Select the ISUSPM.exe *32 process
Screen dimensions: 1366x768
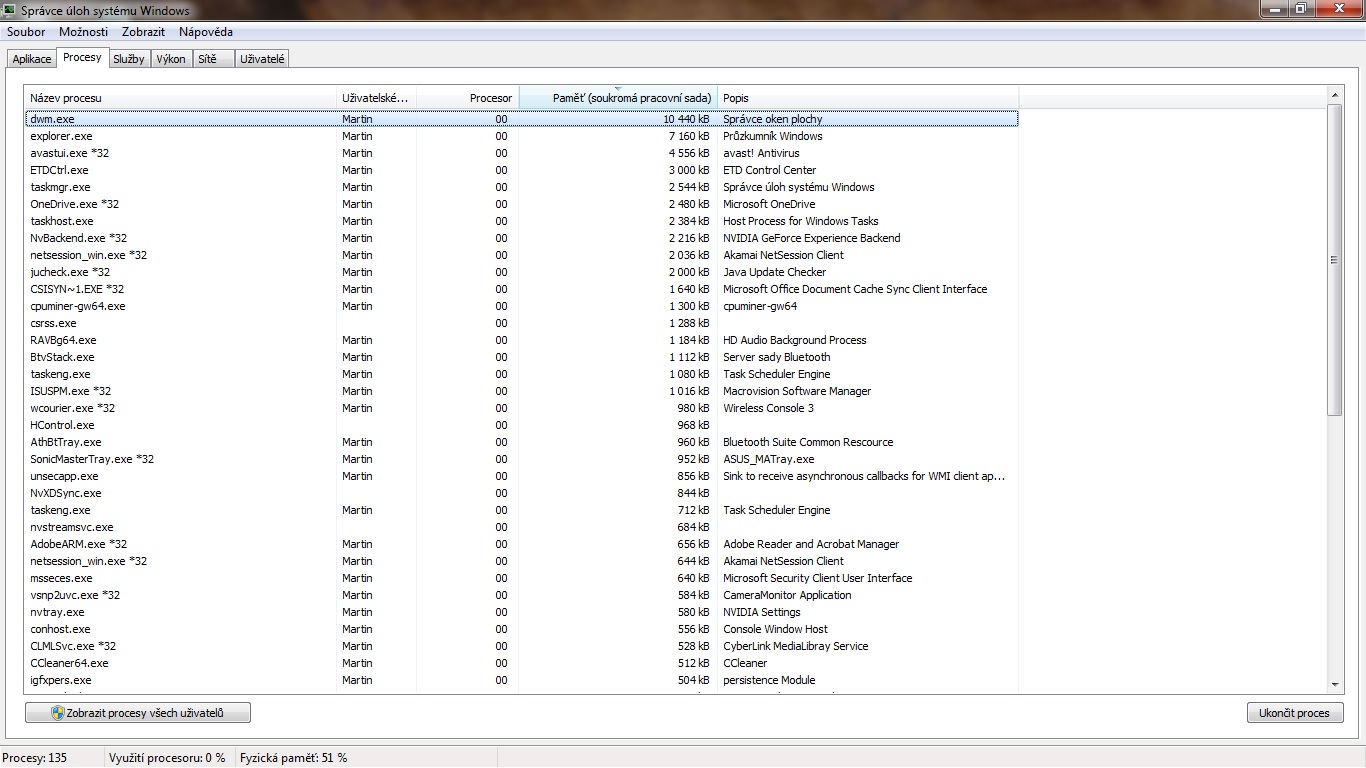tap(521, 391)
